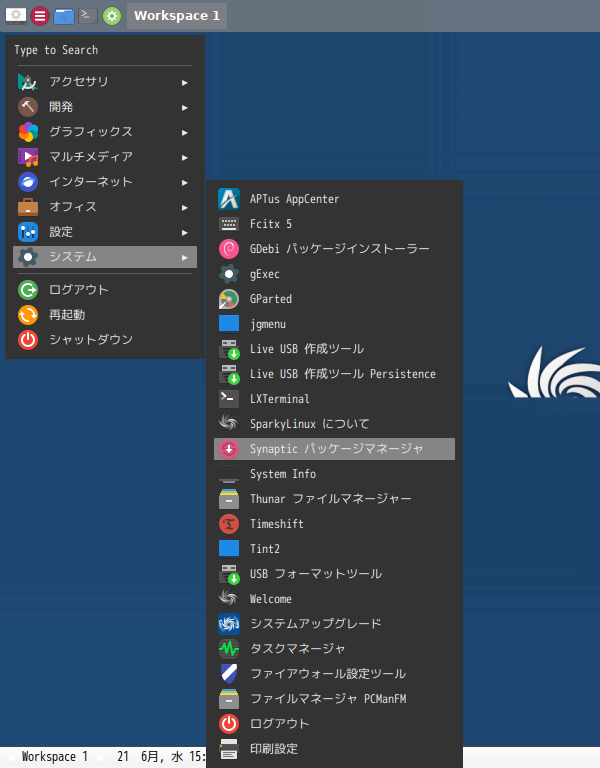Click the Tint2 blue square icon
The image size is (600, 768).
(229, 549)
